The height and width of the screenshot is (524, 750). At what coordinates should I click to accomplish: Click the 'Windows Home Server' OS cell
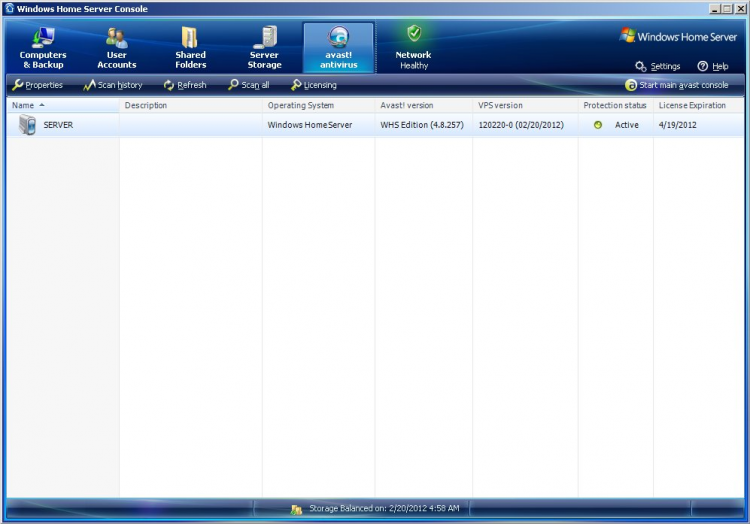[310, 125]
